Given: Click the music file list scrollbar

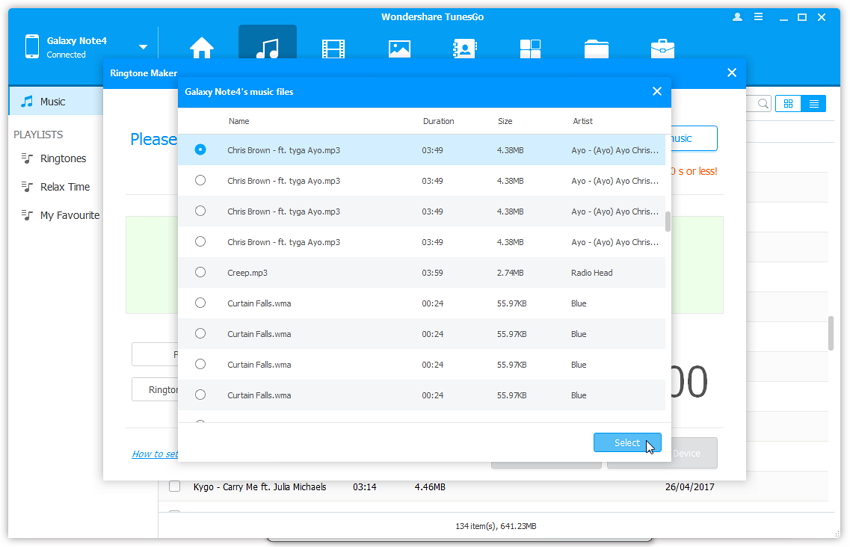Looking at the screenshot, I should tap(668, 221).
